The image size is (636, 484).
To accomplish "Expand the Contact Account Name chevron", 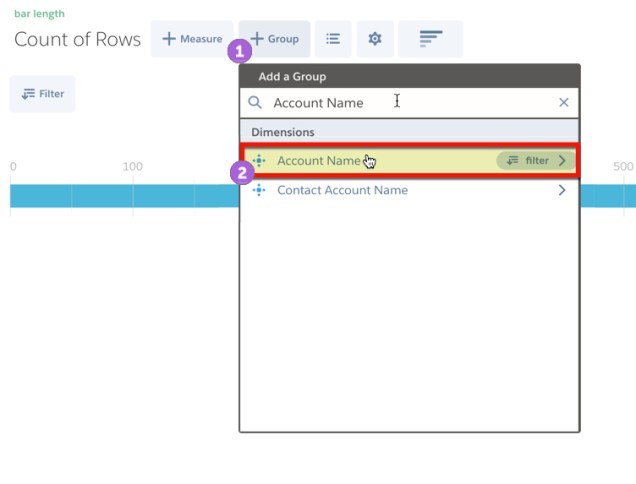I will (x=562, y=190).
